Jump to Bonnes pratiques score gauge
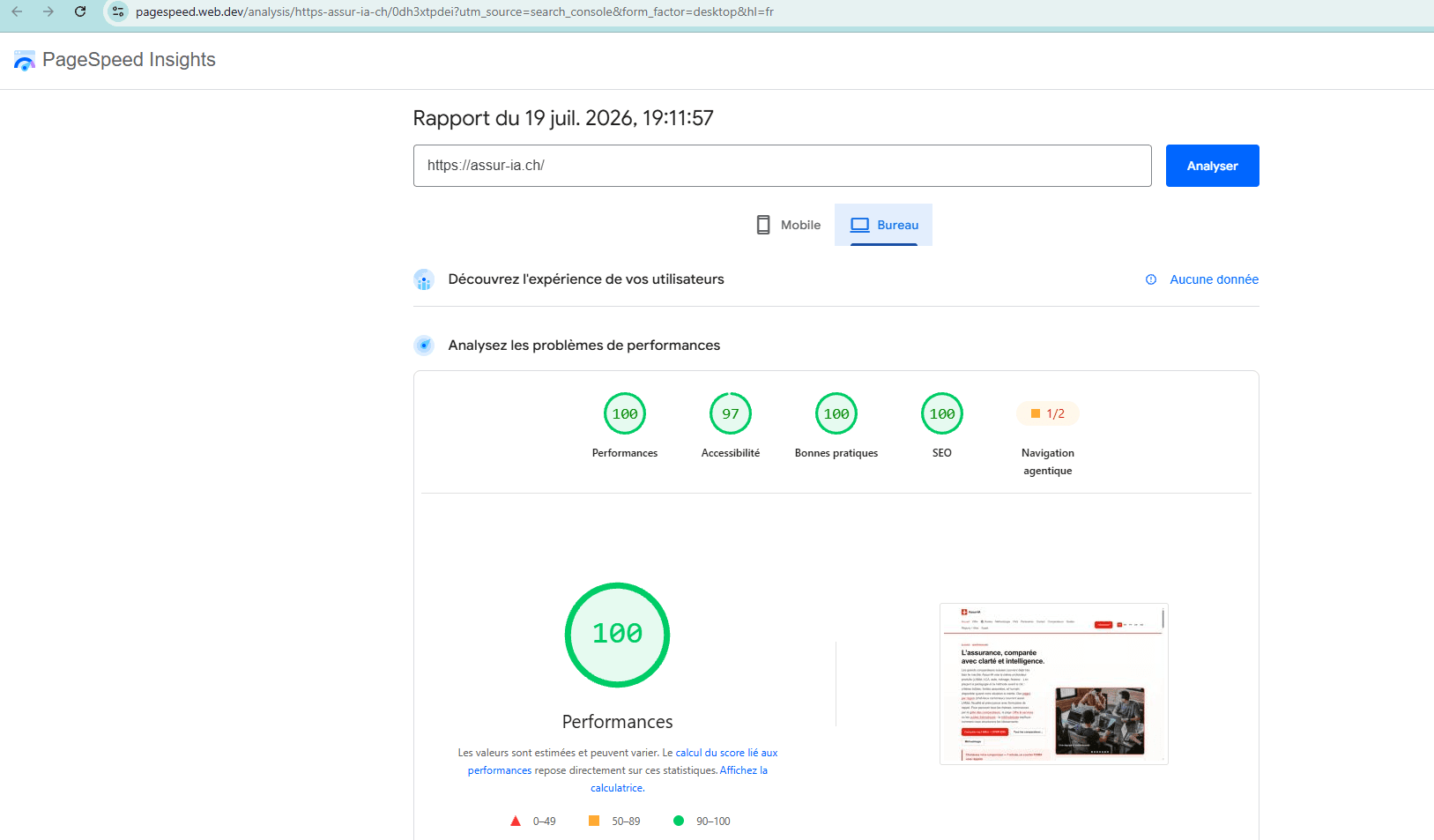 pos(836,413)
